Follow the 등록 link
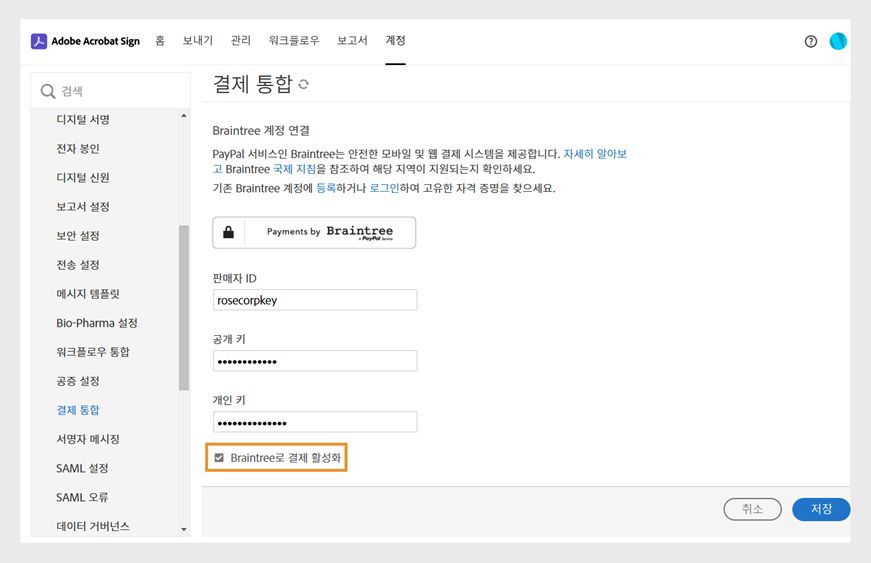 tap(326, 188)
